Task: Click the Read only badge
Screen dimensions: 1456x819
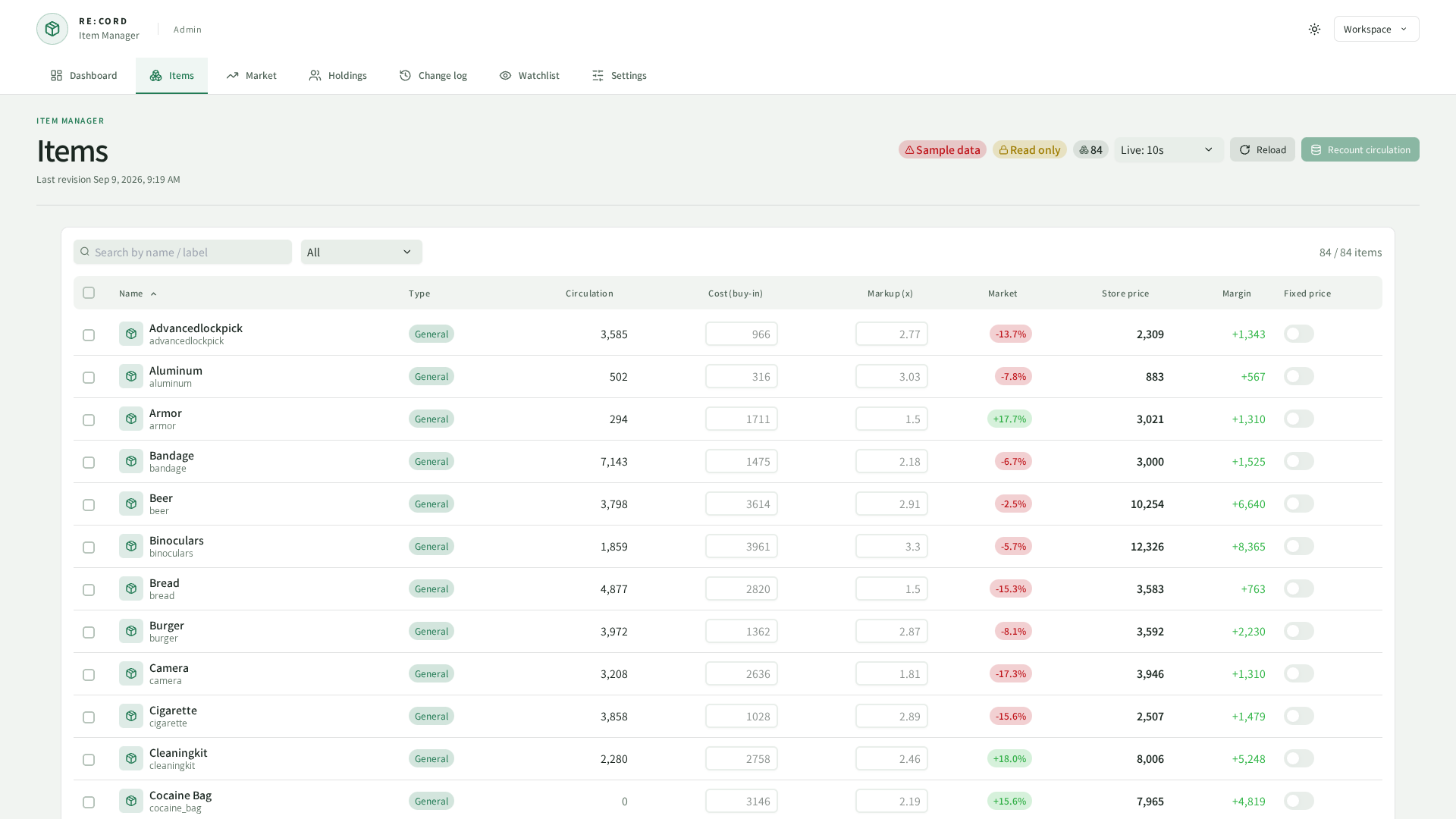Action: tap(1030, 149)
